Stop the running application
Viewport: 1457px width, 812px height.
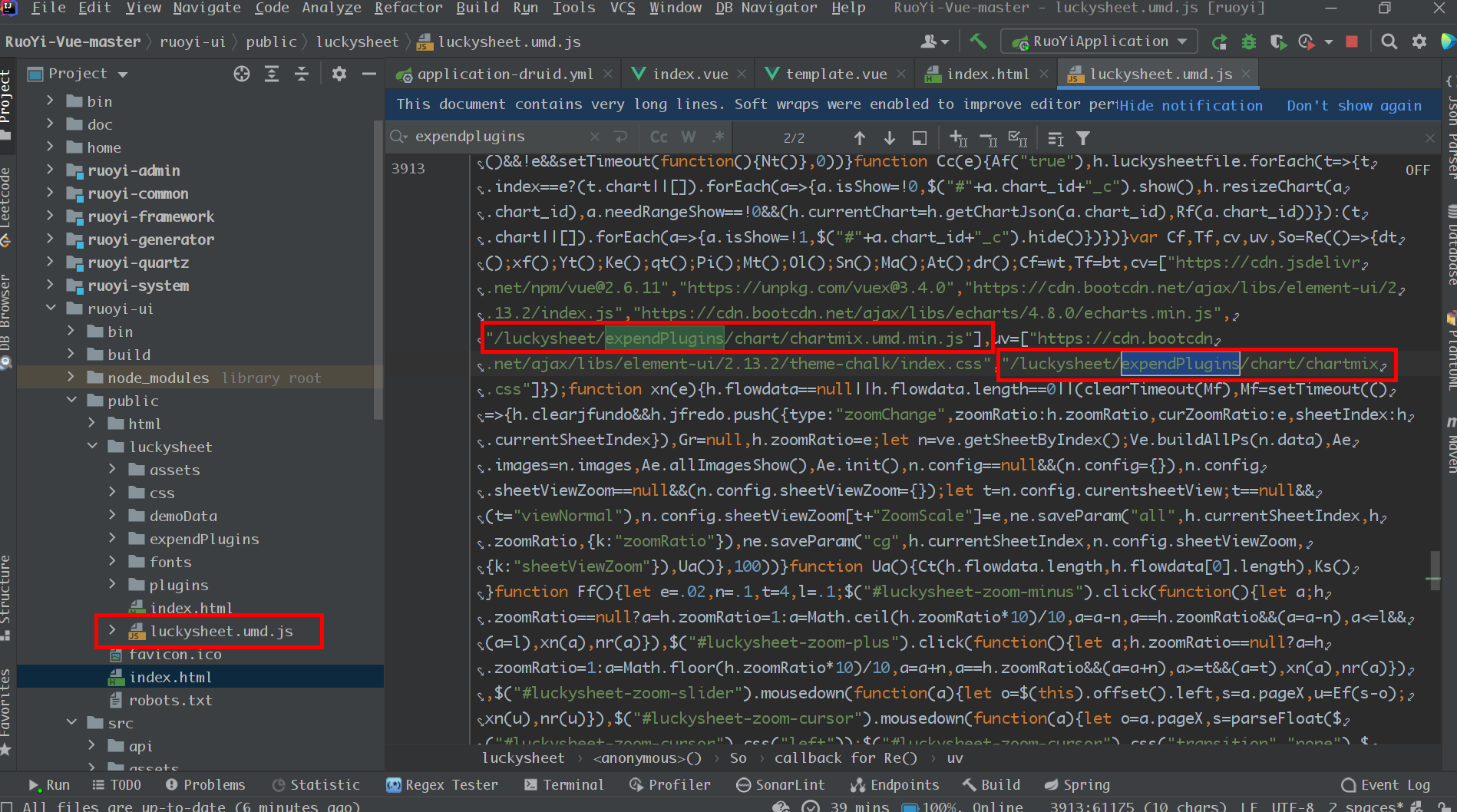(x=1352, y=41)
